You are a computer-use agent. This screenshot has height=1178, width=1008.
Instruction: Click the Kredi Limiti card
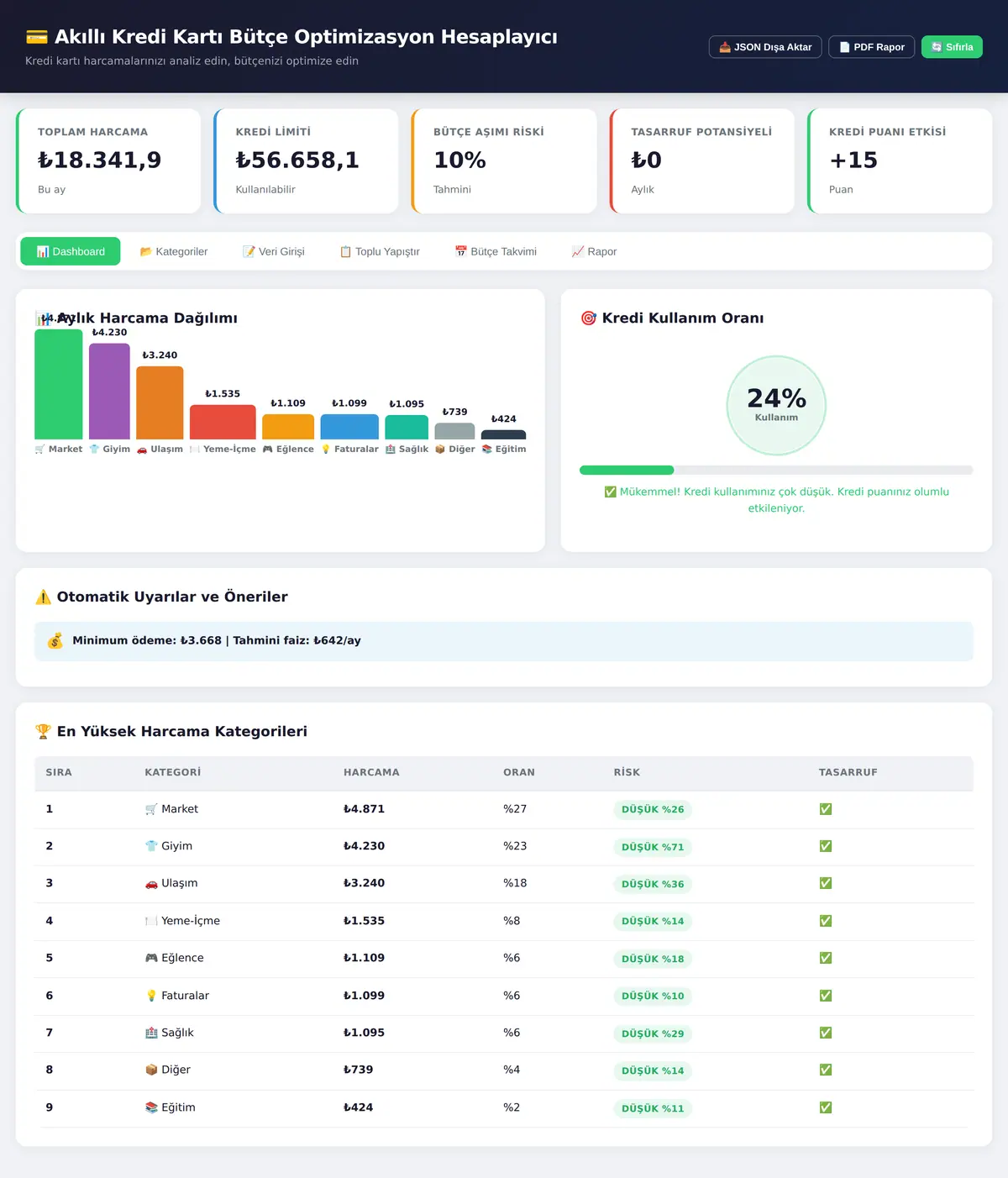coord(306,160)
